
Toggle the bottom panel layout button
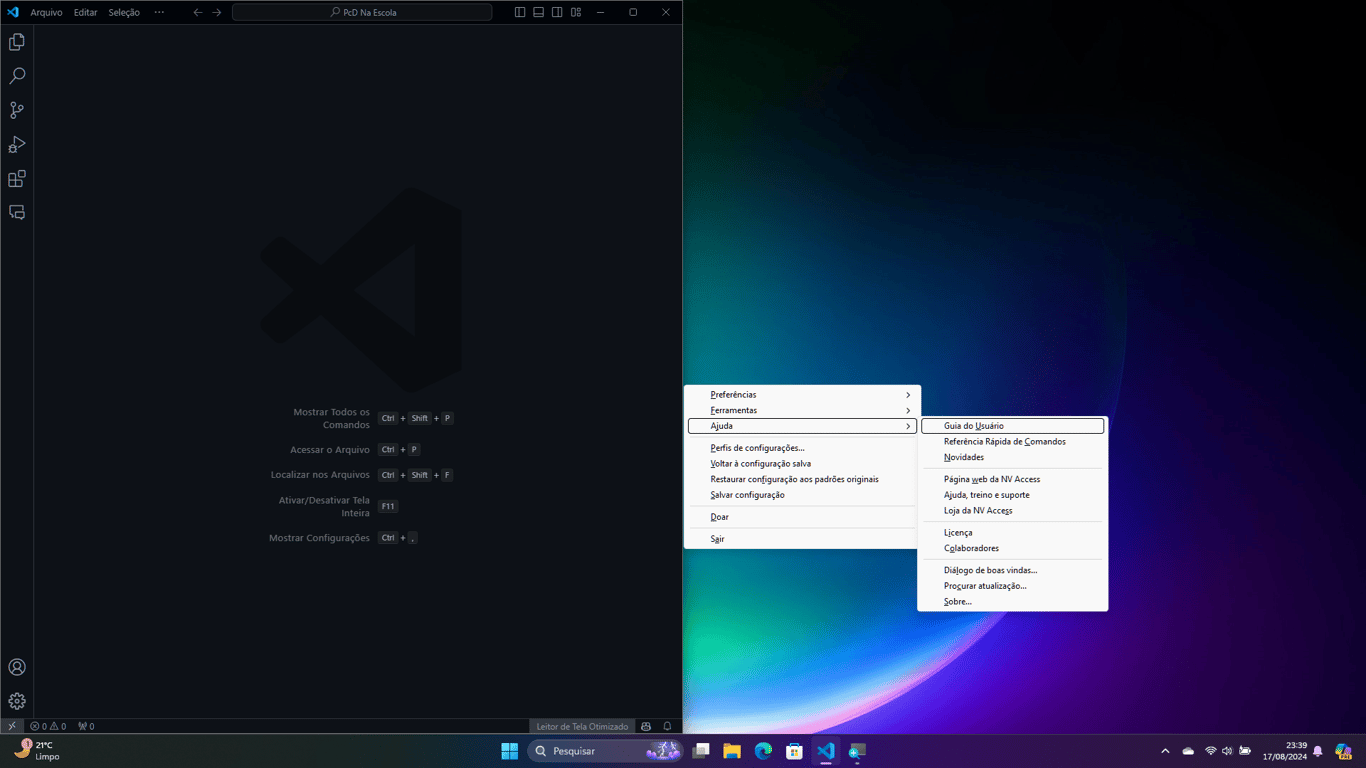[x=538, y=12]
